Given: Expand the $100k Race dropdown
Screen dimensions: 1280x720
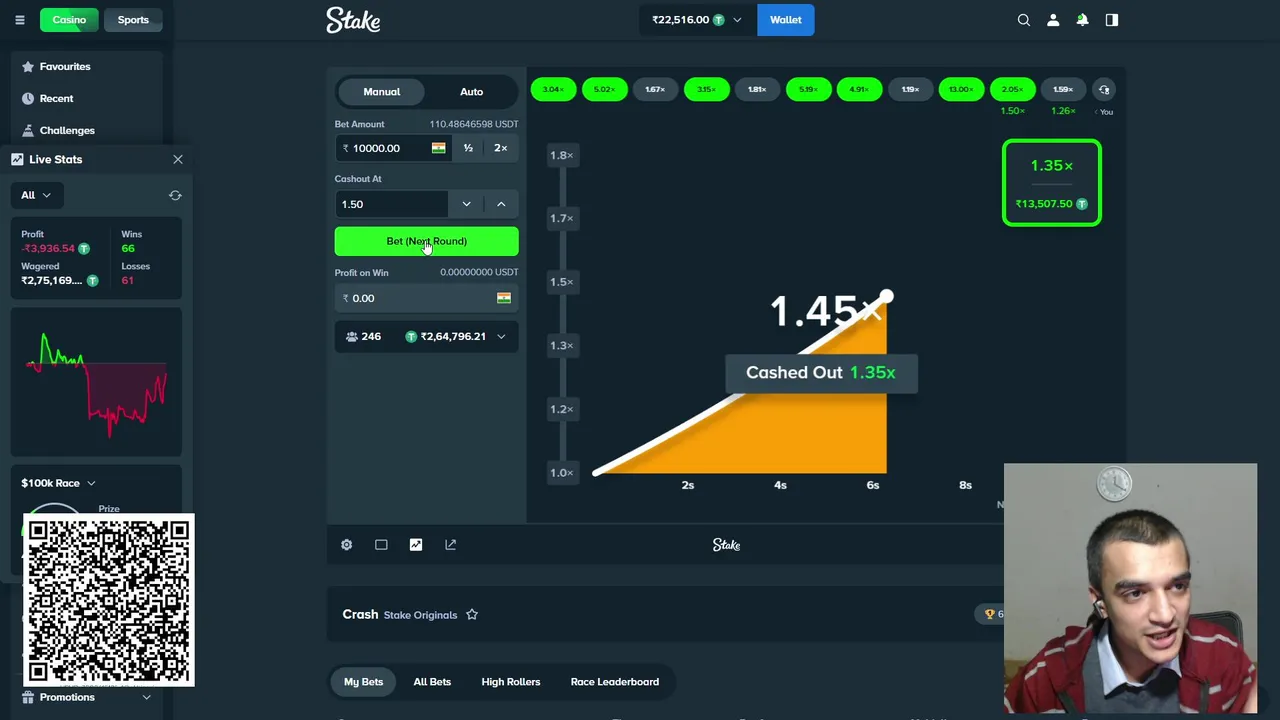Looking at the screenshot, I should [58, 483].
